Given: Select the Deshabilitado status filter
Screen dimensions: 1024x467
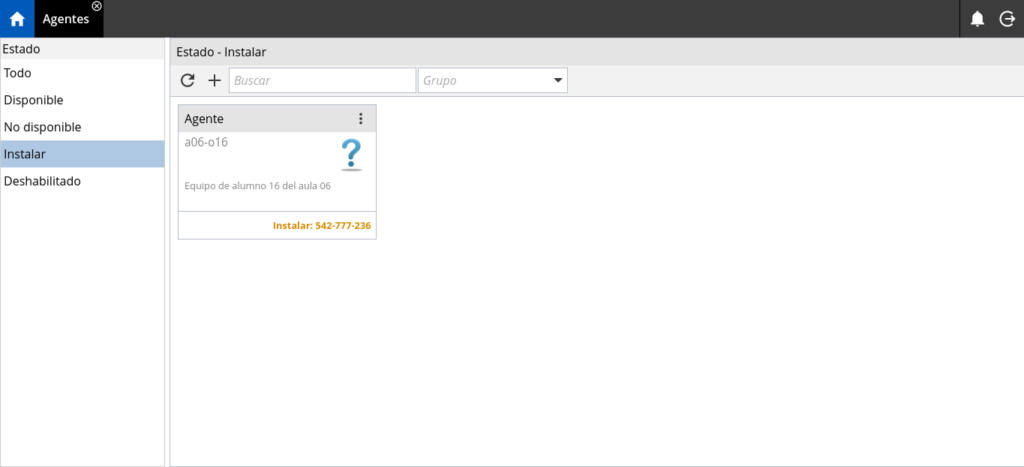Looking at the screenshot, I should click(82, 181).
